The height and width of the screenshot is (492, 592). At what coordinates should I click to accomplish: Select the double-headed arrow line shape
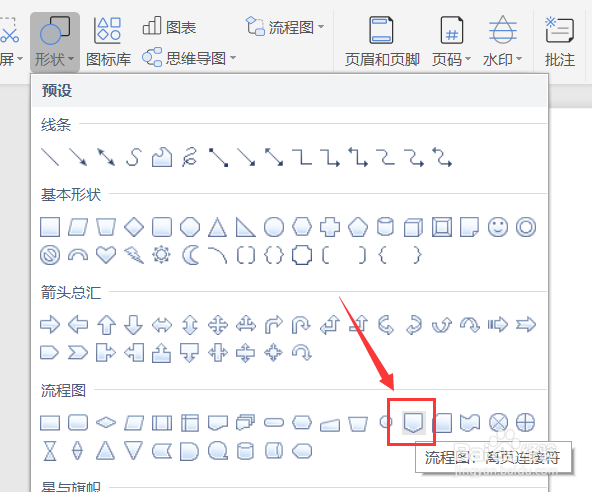106,157
